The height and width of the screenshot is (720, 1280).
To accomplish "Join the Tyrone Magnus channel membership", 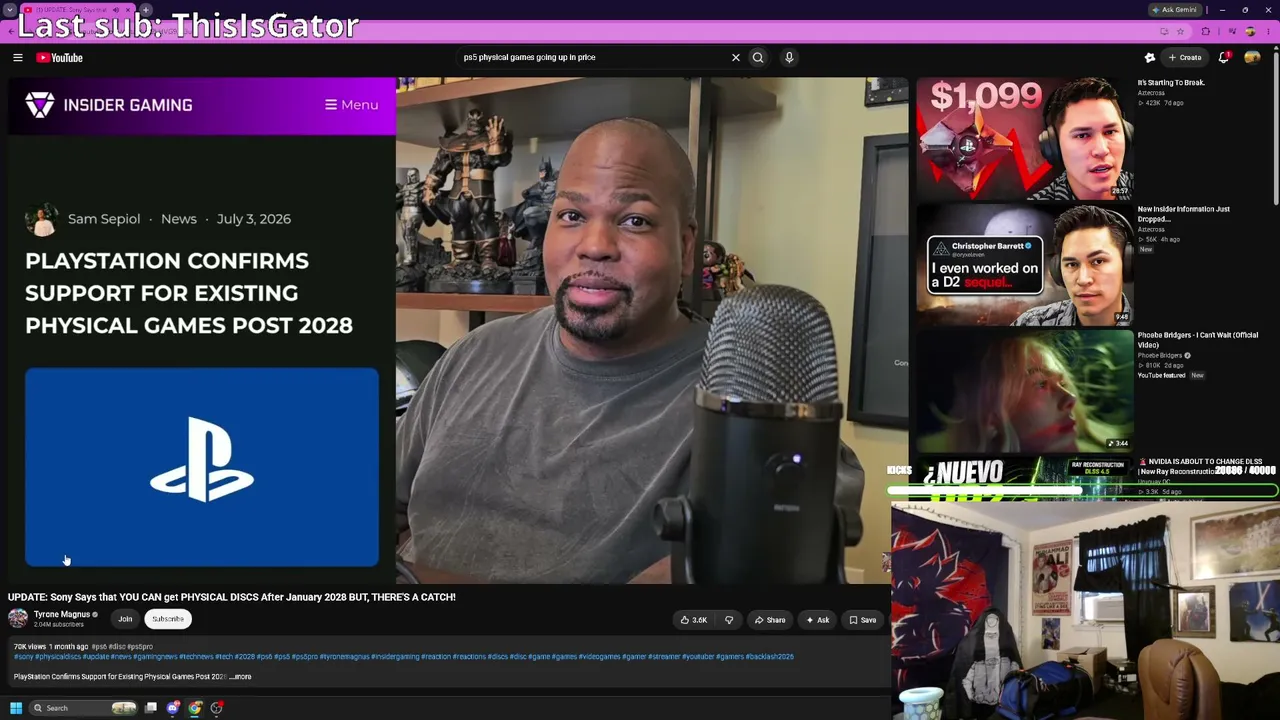I will (125, 619).
